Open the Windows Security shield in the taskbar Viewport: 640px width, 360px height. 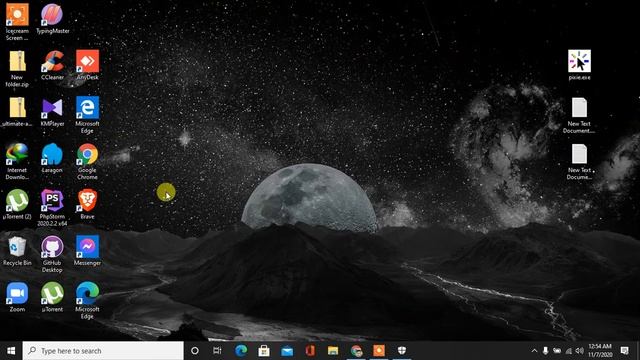(402, 351)
